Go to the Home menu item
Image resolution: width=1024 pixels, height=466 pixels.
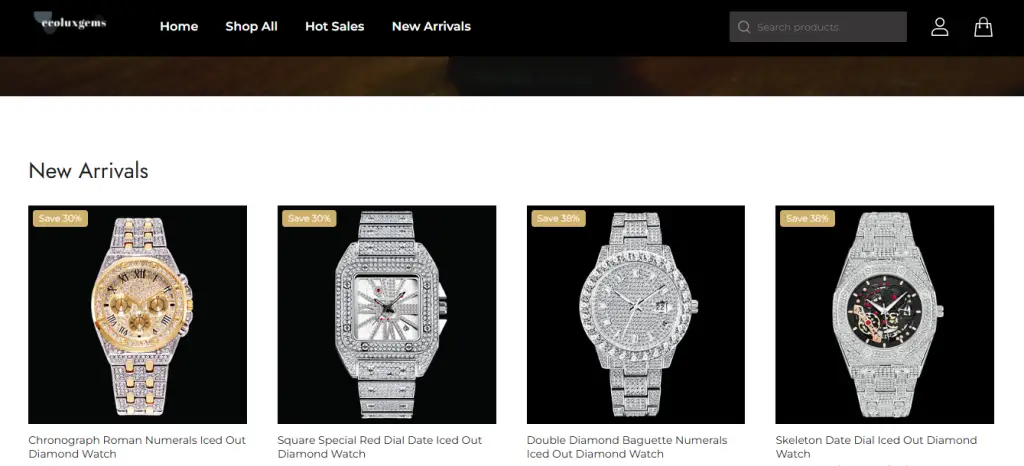tap(179, 27)
